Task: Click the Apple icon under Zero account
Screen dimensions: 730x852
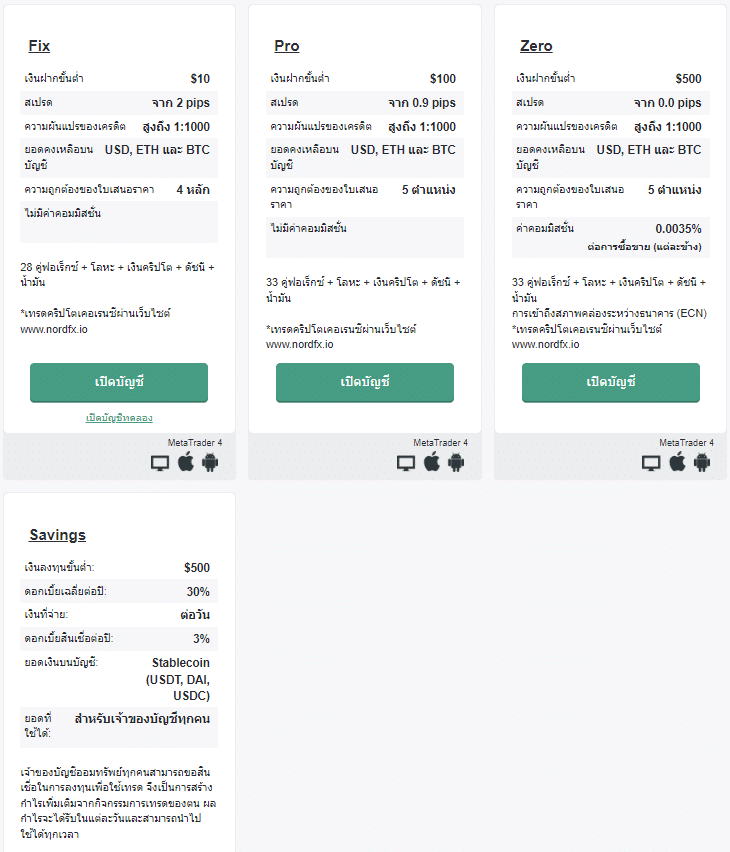Action: [x=677, y=462]
